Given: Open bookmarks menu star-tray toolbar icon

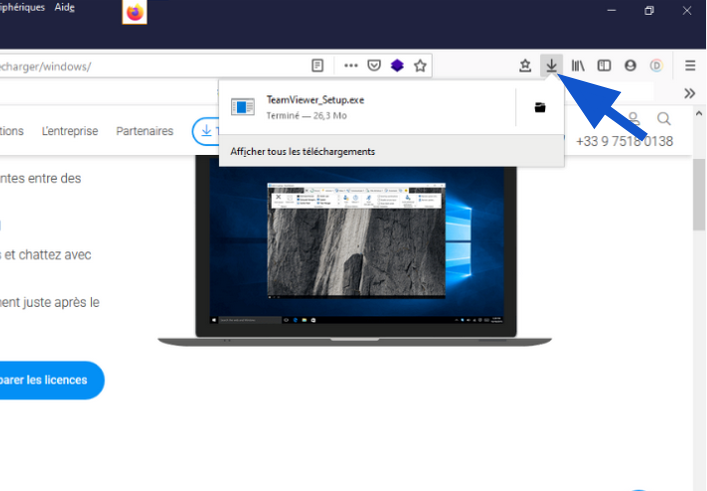Looking at the screenshot, I should point(525,66).
